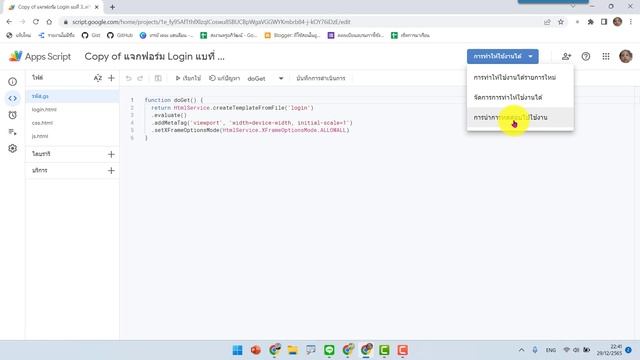The width and height of the screenshot is (640, 360).
Task: Go back with browser back arrow
Action: tap(9, 22)
